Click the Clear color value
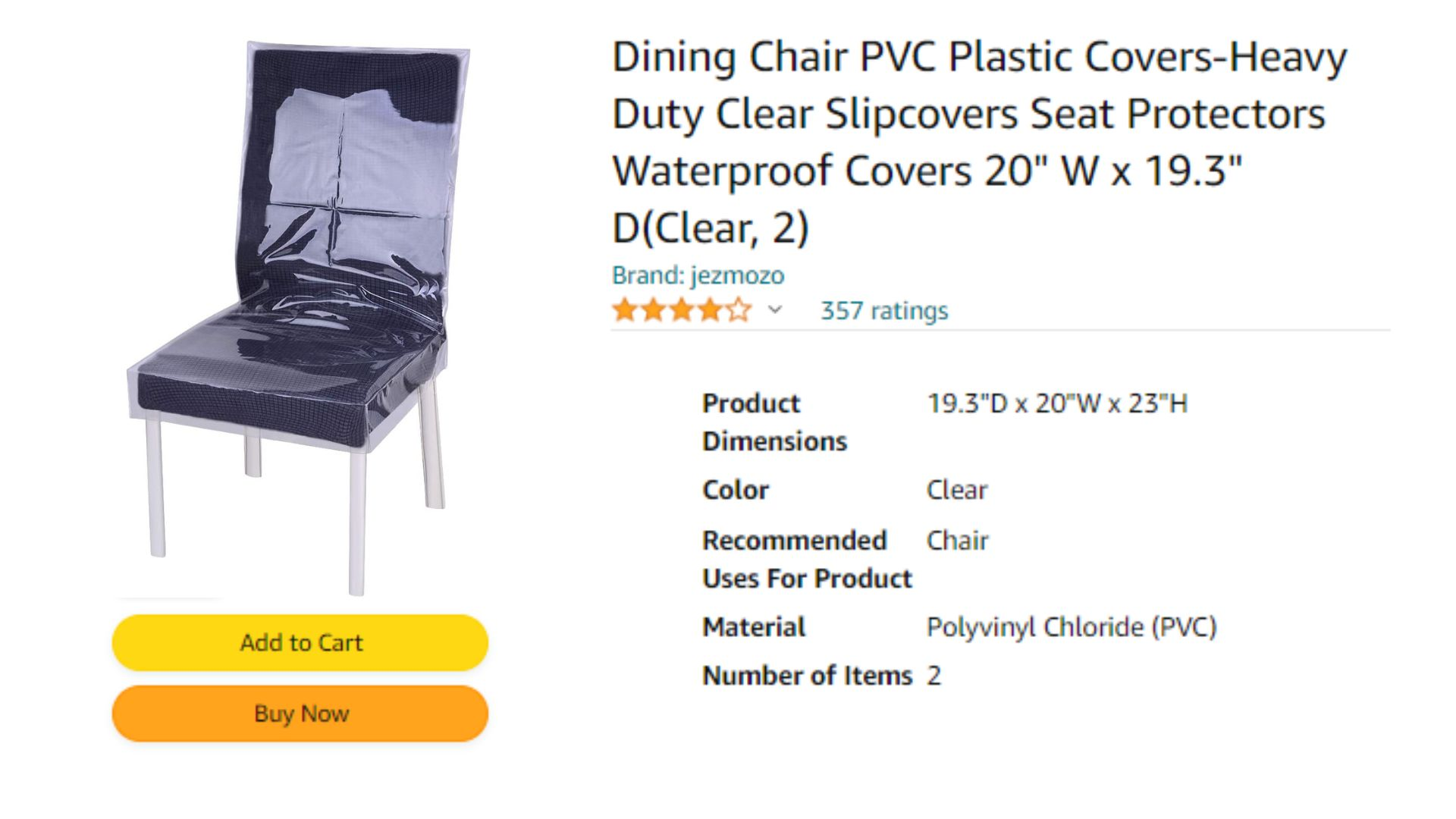The width and height of the screenshot is (1456, 819). [x=957, y=490]
